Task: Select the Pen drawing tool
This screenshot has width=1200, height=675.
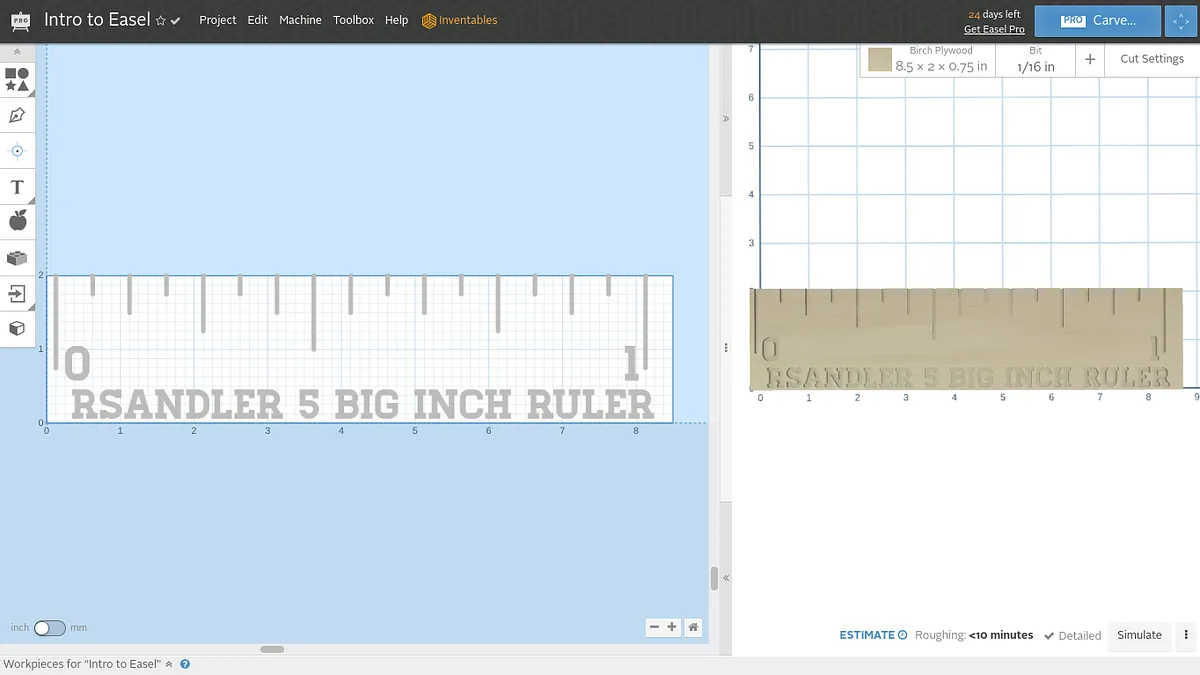Action: coord(17,115)
